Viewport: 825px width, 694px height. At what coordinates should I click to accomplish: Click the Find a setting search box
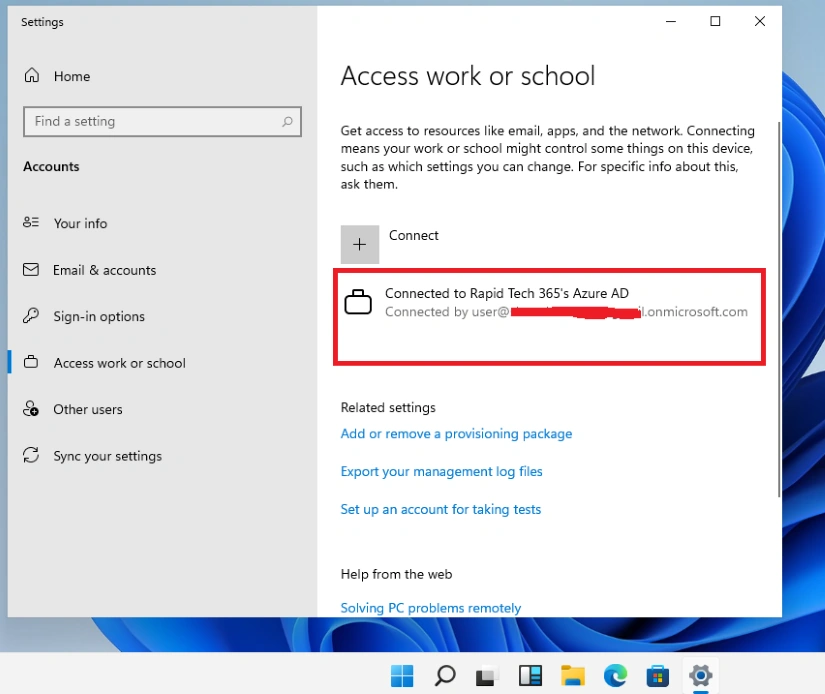pyautogui.click(x=162, y=122)
